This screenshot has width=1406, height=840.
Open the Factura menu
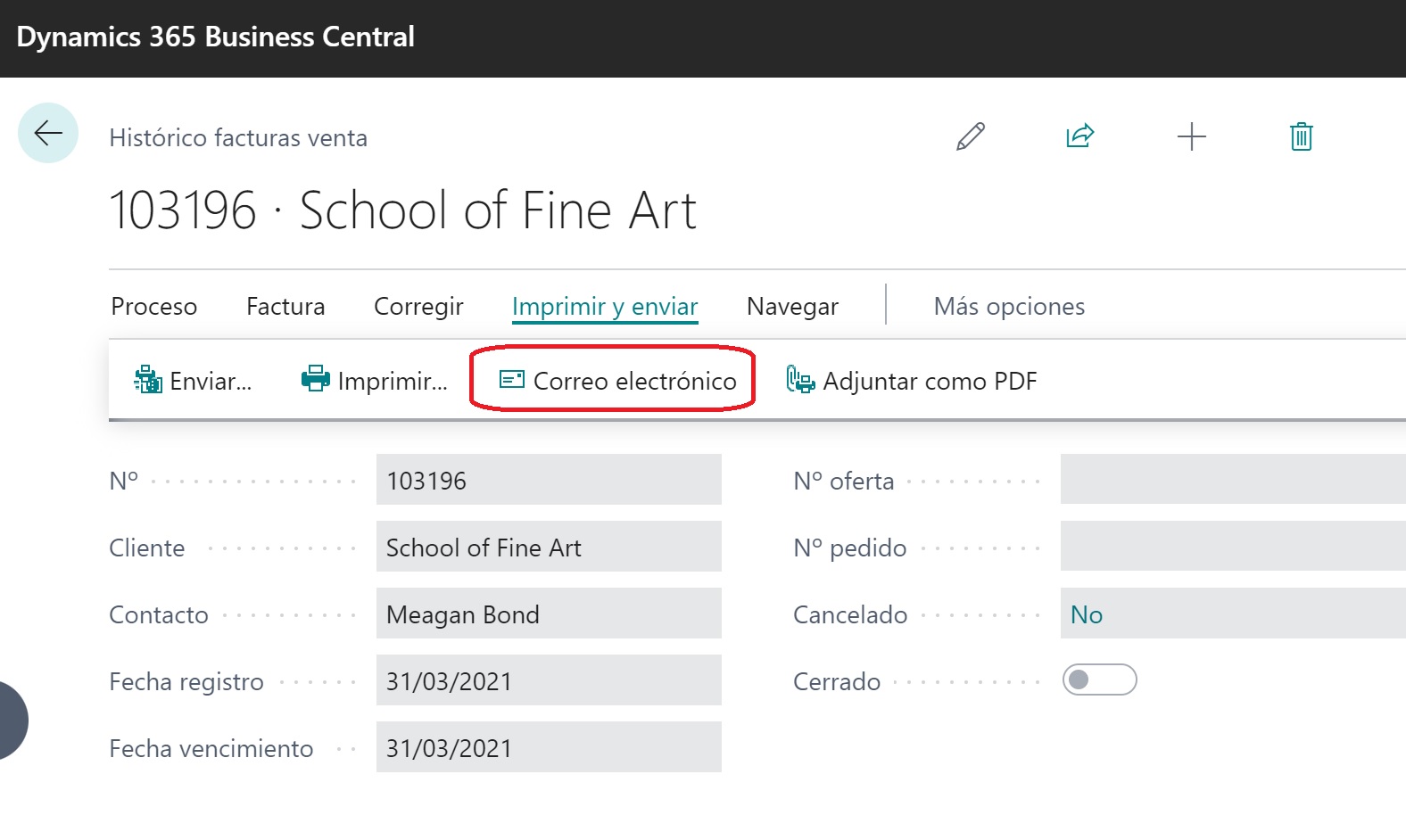coord(285,307)
